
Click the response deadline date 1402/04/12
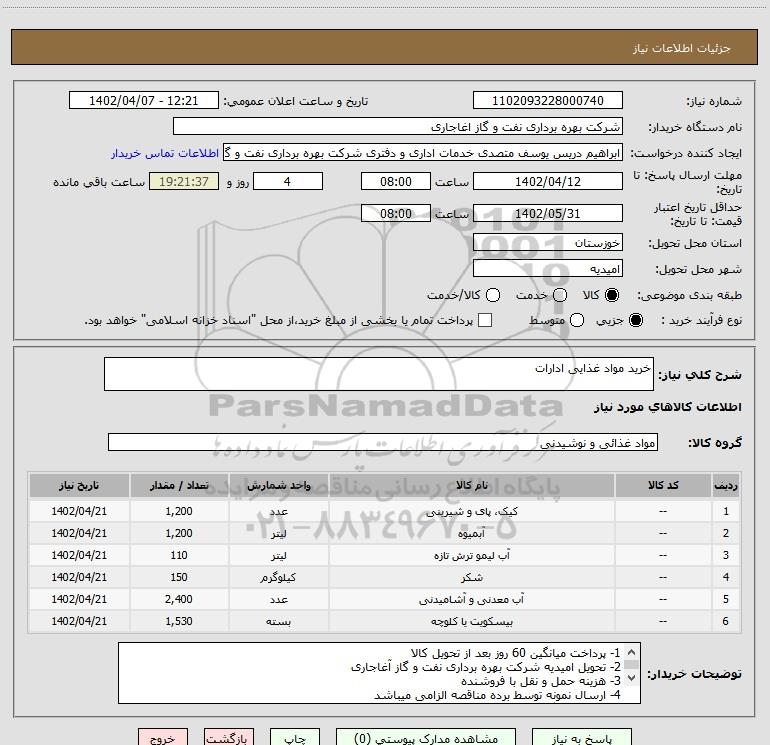548,181
